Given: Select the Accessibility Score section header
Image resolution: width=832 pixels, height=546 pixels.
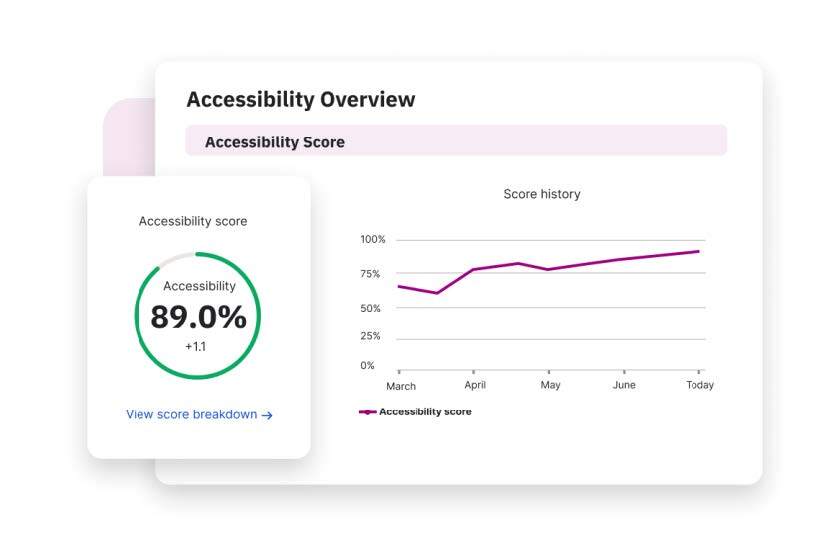Looking at the screenshot, I should click(x=275, y=142).
